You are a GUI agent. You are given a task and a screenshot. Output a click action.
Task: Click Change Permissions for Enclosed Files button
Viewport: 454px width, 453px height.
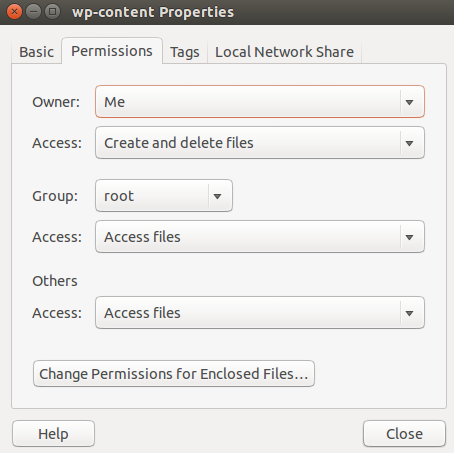point(174,374)
